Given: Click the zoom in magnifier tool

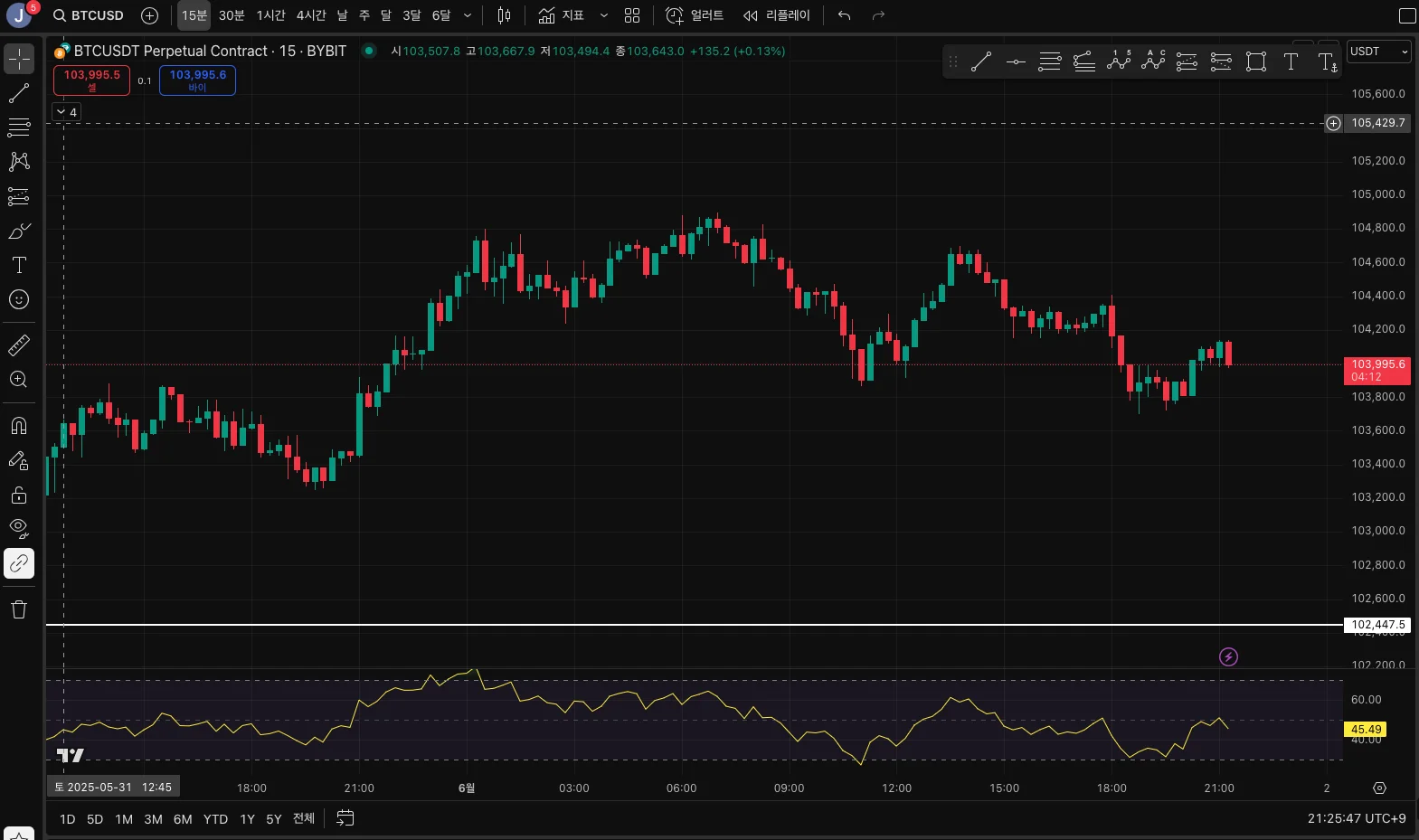Looking at the screenshot, I should (x=19, y=380).
